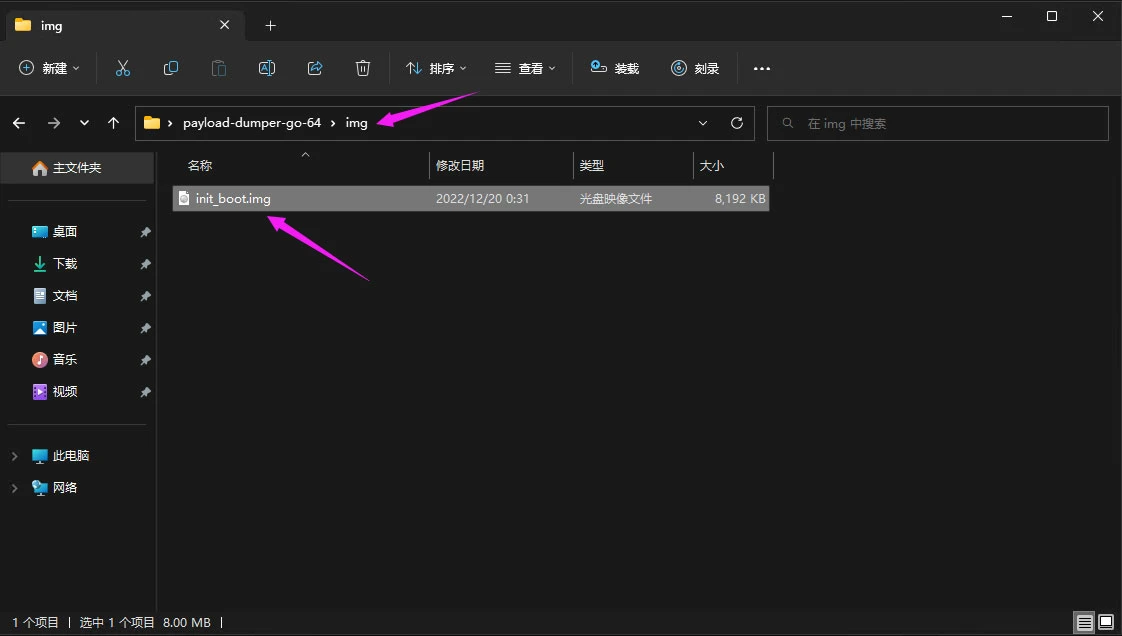The height and width of the screenshot is (636, 1122).
Task: Open 视频 (Videos) in sidebar
Action: 65,392
